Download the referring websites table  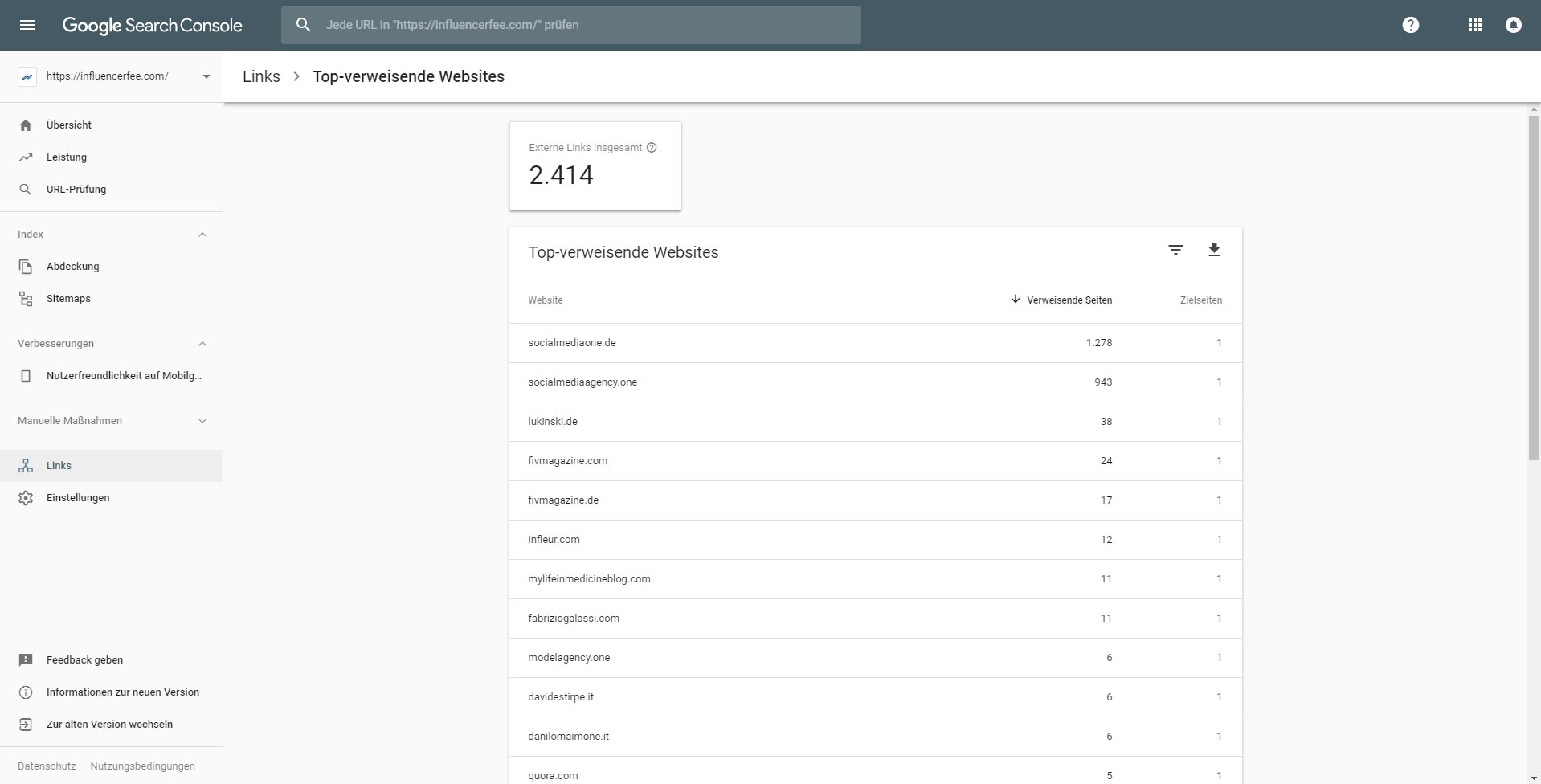coord(1214,250)
